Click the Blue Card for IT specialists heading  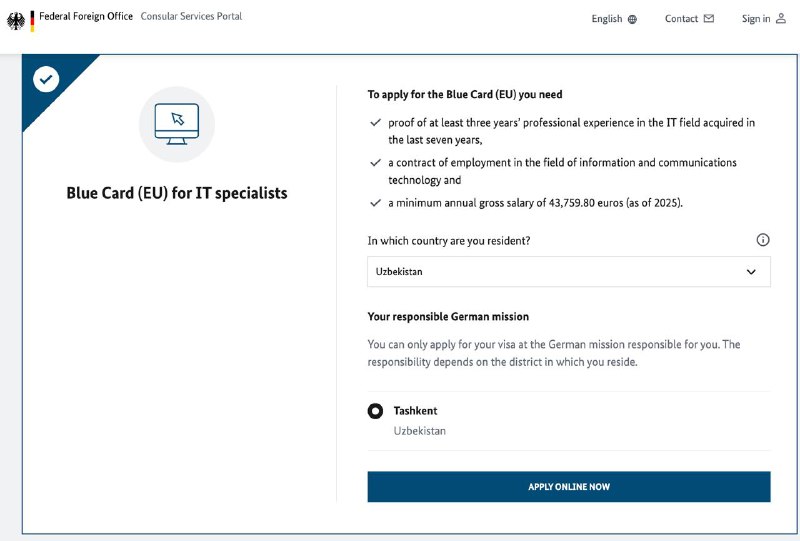click(x=177, y=193)
